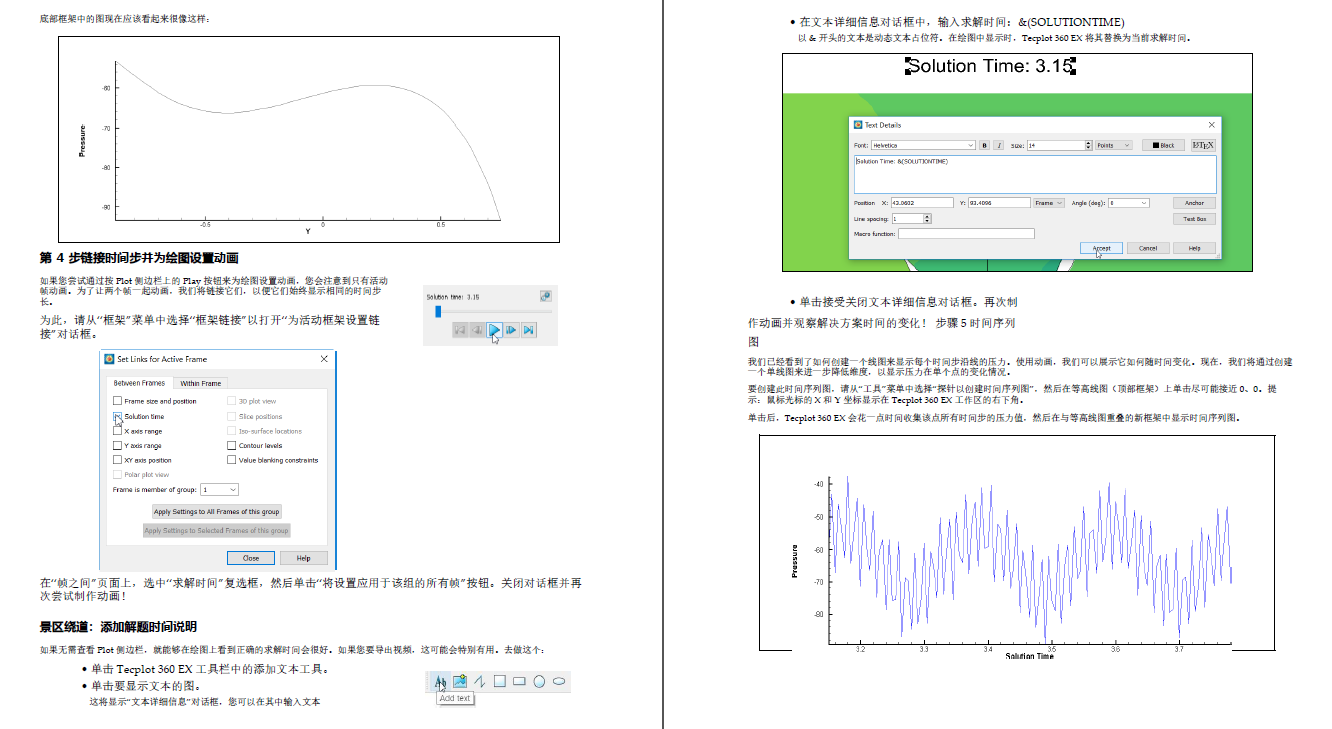Click the Accept button in Text Details

[x=1102, y=248]
